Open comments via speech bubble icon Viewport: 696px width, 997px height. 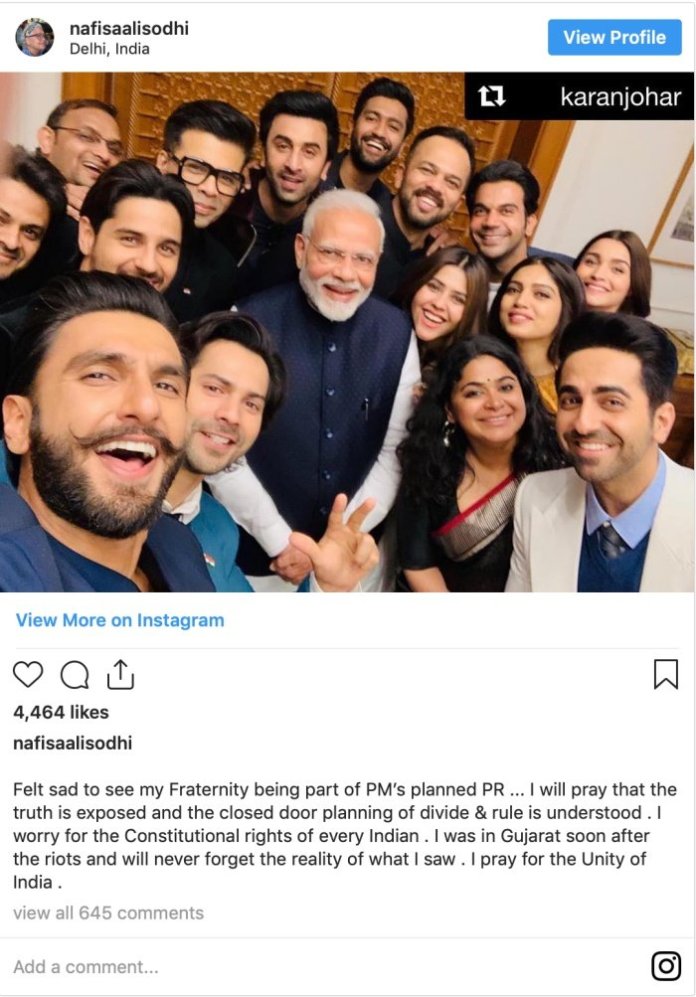click(74, 676)
